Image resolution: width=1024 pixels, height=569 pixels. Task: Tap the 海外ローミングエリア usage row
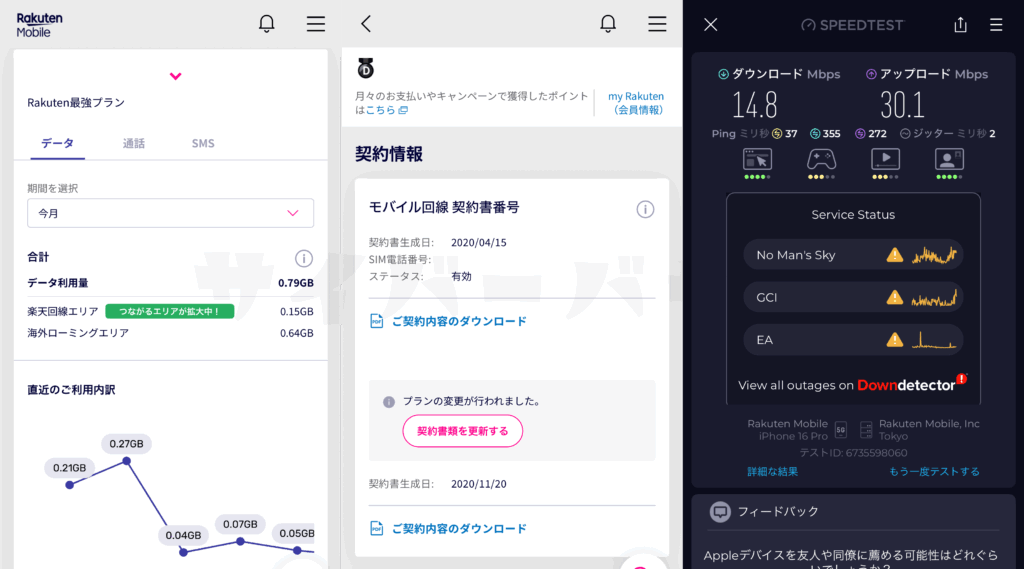170,333
